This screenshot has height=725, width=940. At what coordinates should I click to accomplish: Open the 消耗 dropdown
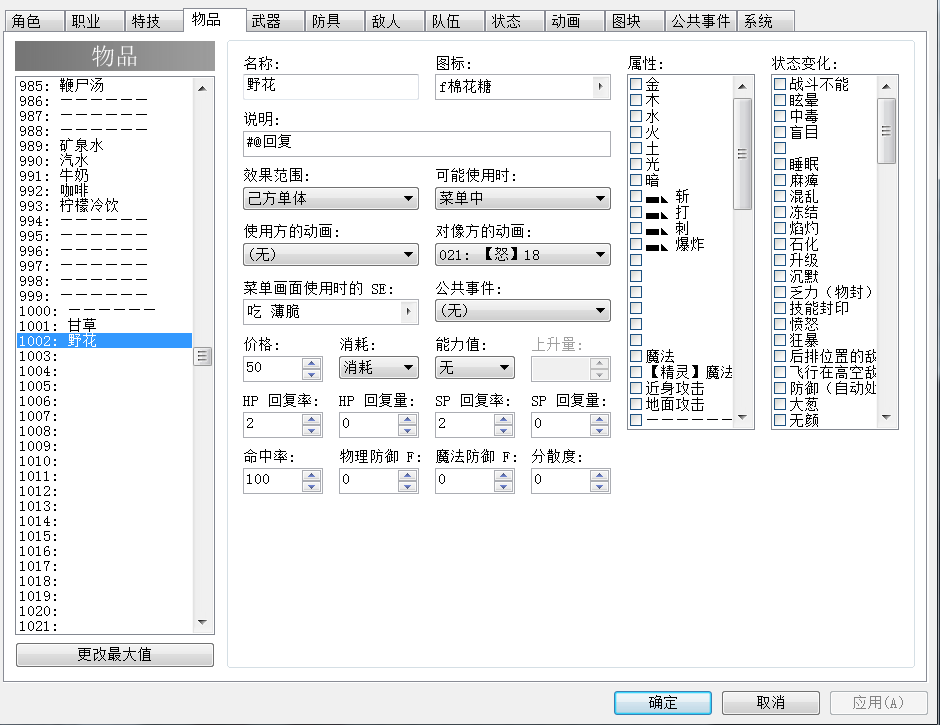(379, 368)
